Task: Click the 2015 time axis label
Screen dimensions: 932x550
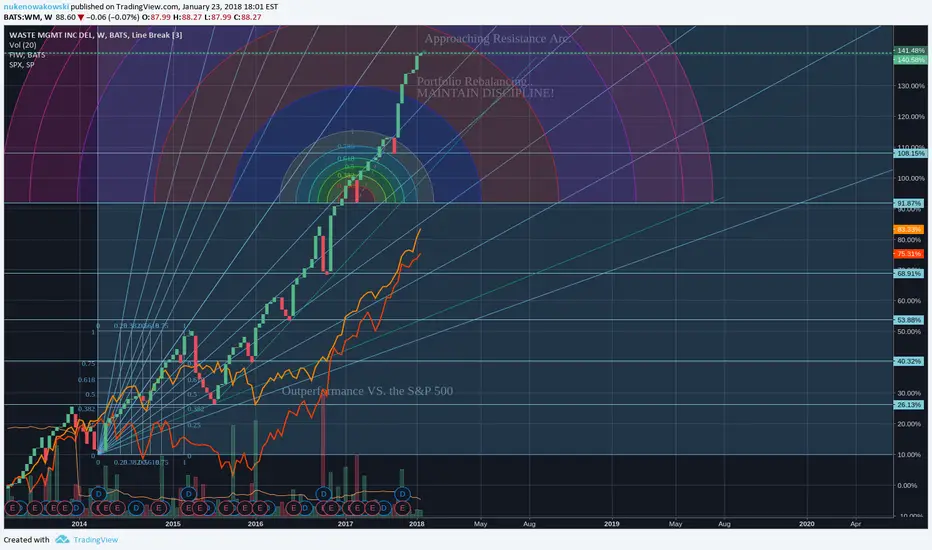Action: pos(173,524)
